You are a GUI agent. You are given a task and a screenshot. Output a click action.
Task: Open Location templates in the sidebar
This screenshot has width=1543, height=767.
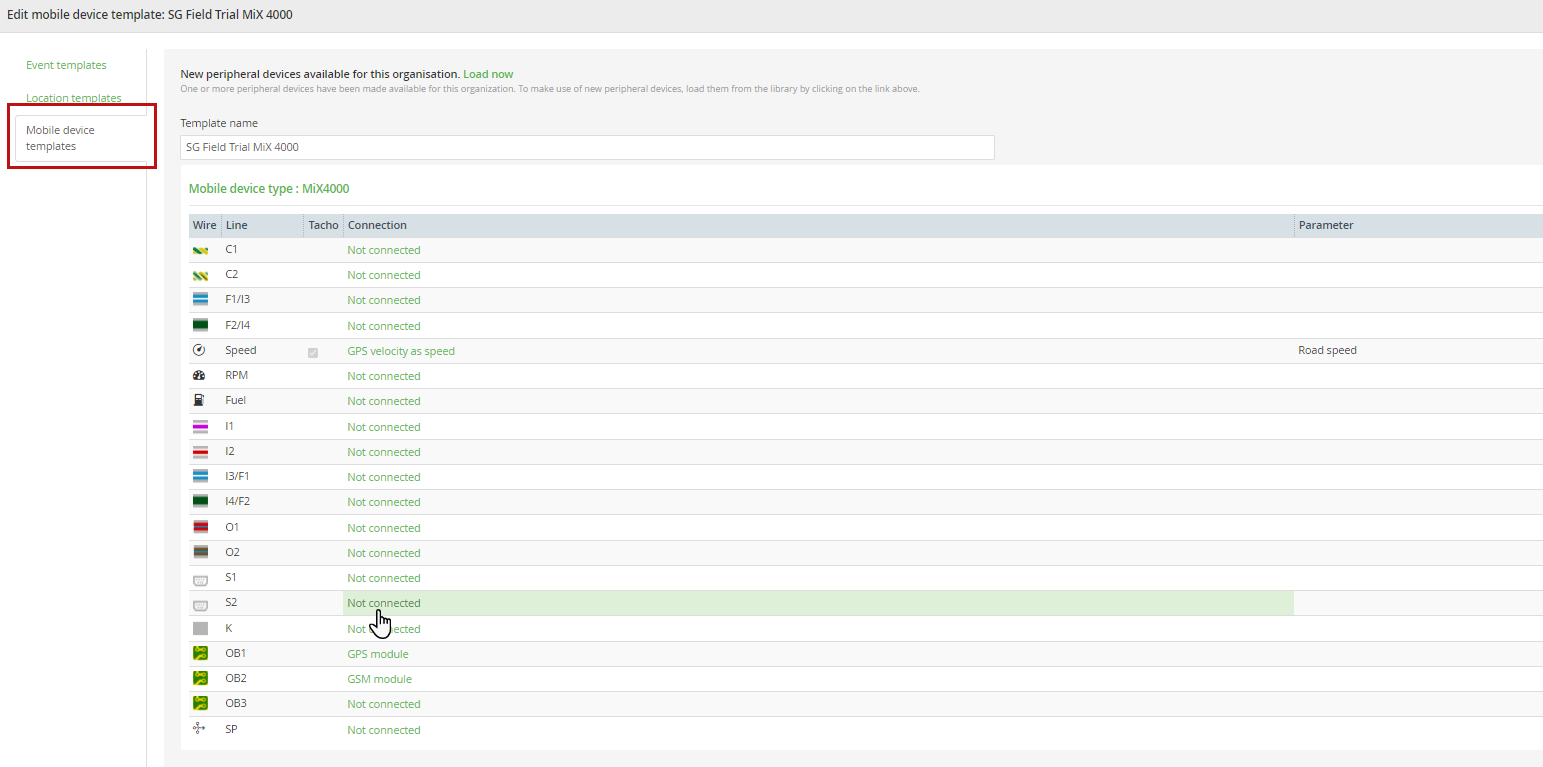click(74, 98)
